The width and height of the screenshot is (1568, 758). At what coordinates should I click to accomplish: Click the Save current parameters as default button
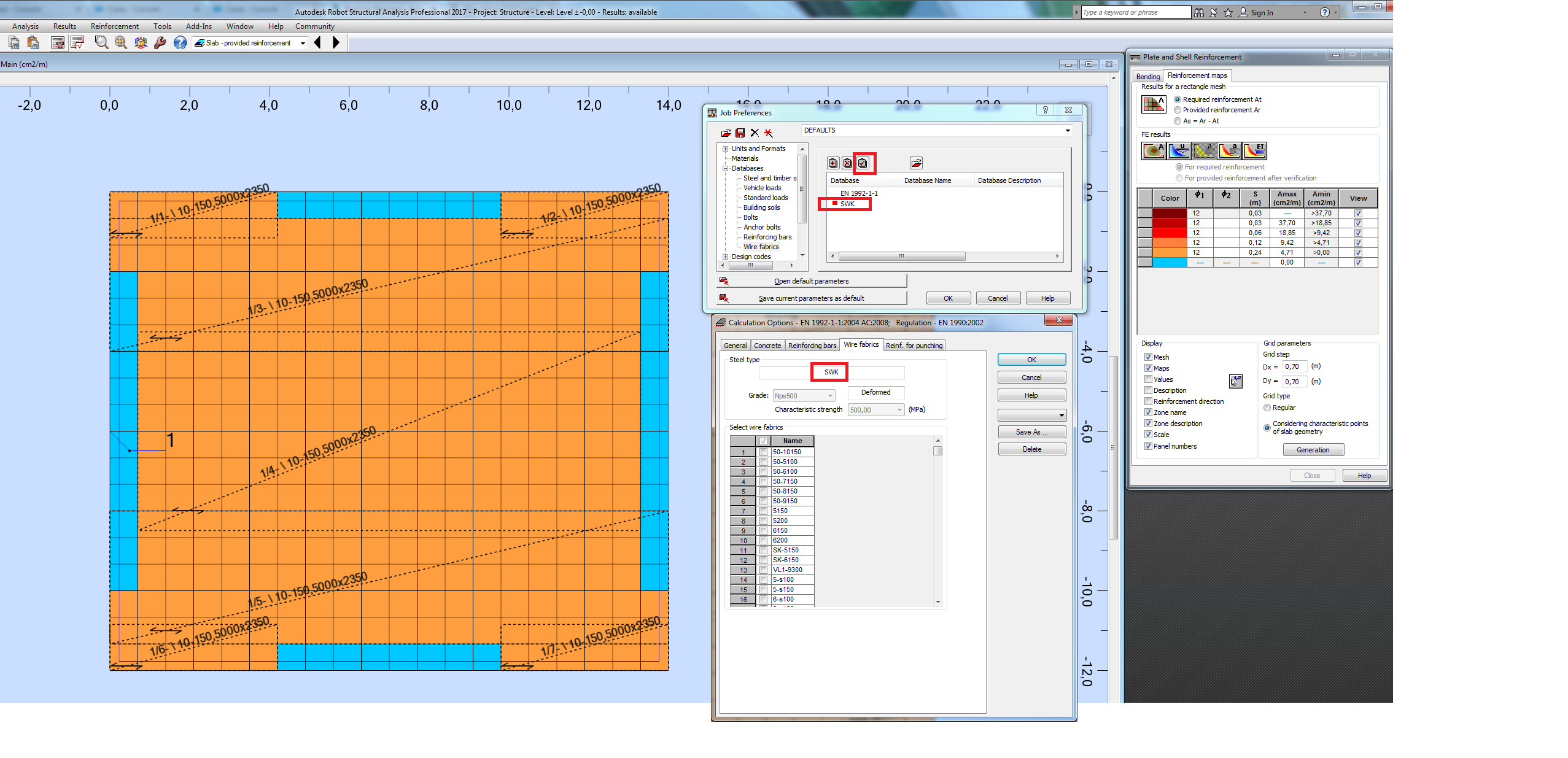[x=812, y=298]
